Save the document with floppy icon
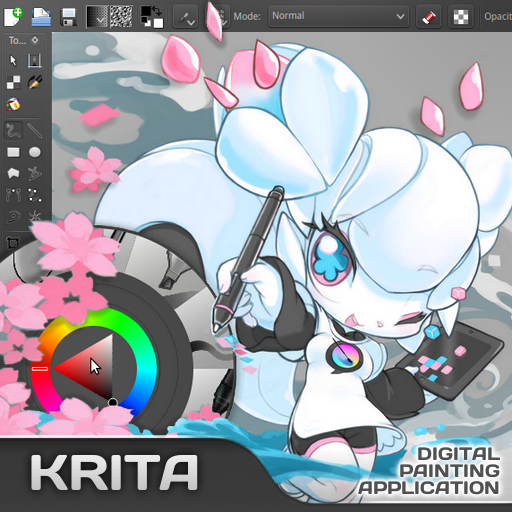Image resolution: width=512 pixels, height=512 pixels. coord(68,17)
